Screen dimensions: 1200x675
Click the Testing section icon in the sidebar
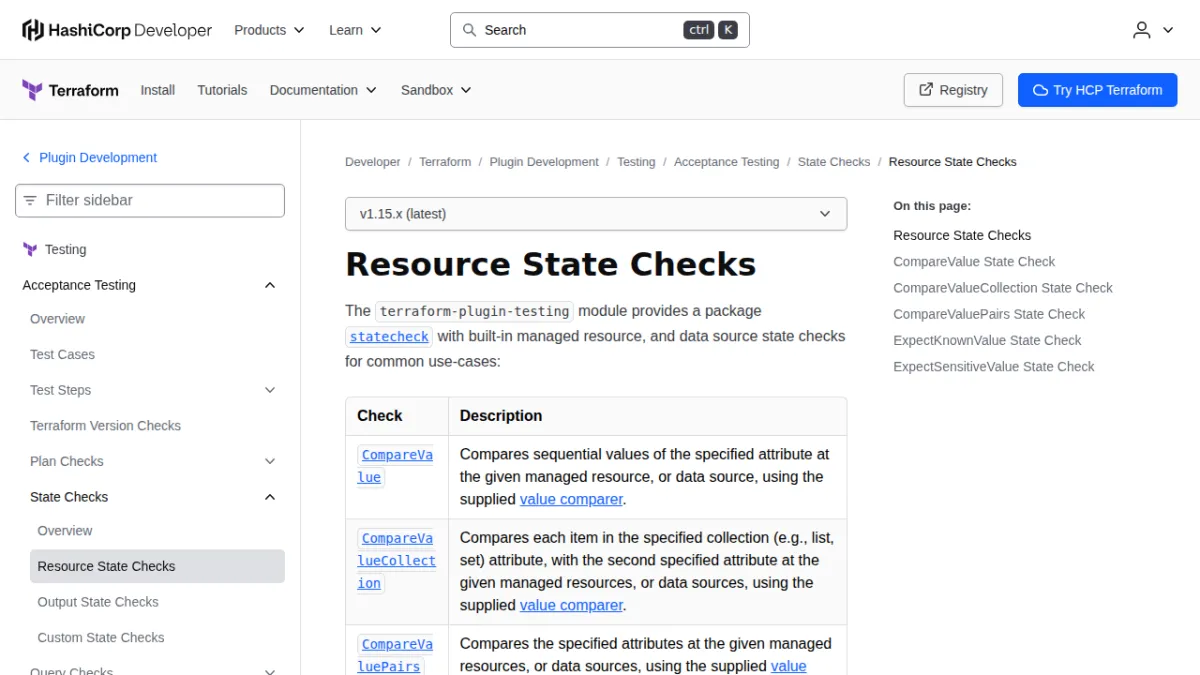click(30, 249)
